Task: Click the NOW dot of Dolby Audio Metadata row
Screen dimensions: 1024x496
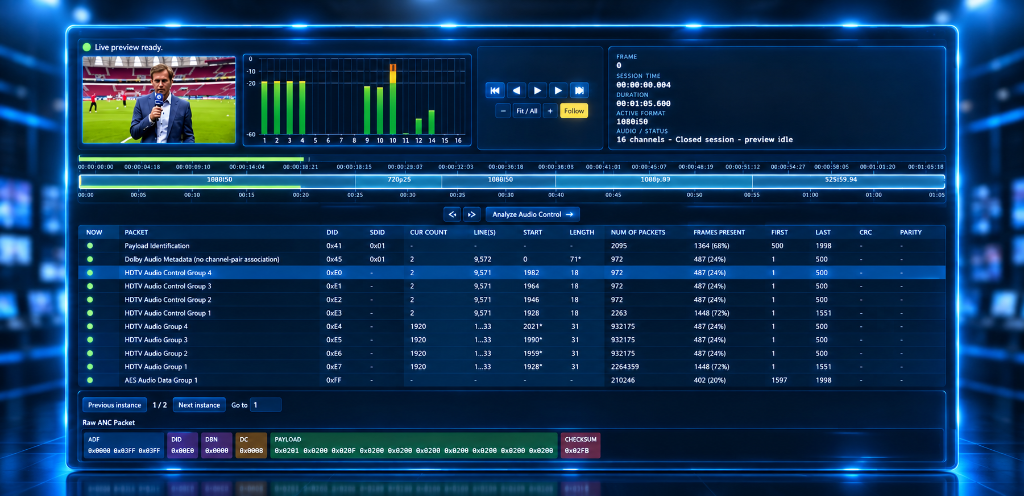Action: coord(90,259)
